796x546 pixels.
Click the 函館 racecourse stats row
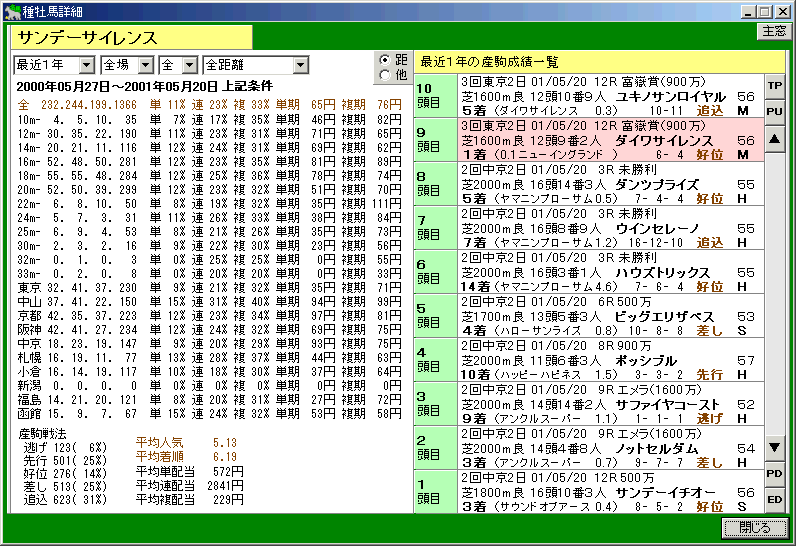tap(209, 414)
